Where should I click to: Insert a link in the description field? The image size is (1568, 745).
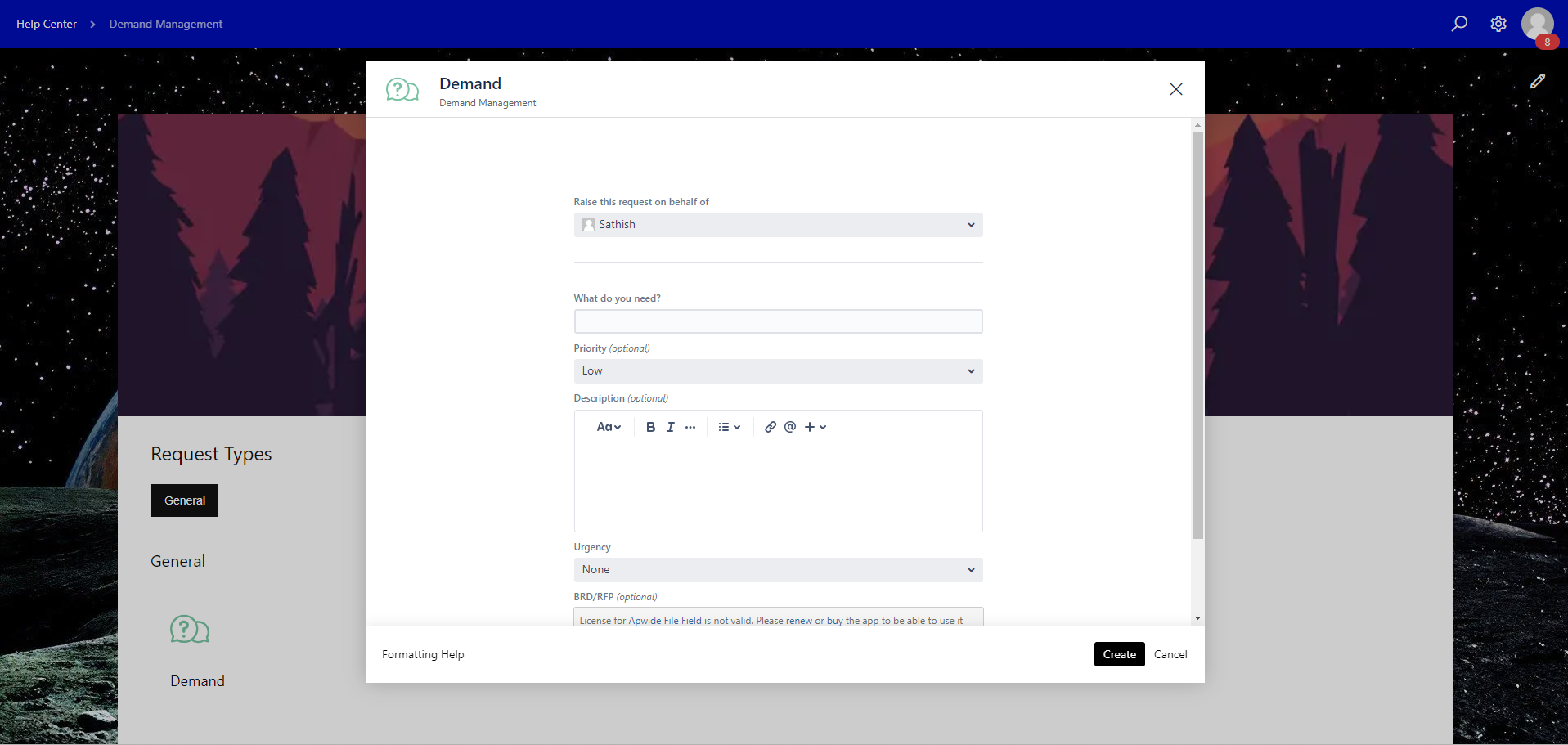[770, 426]
